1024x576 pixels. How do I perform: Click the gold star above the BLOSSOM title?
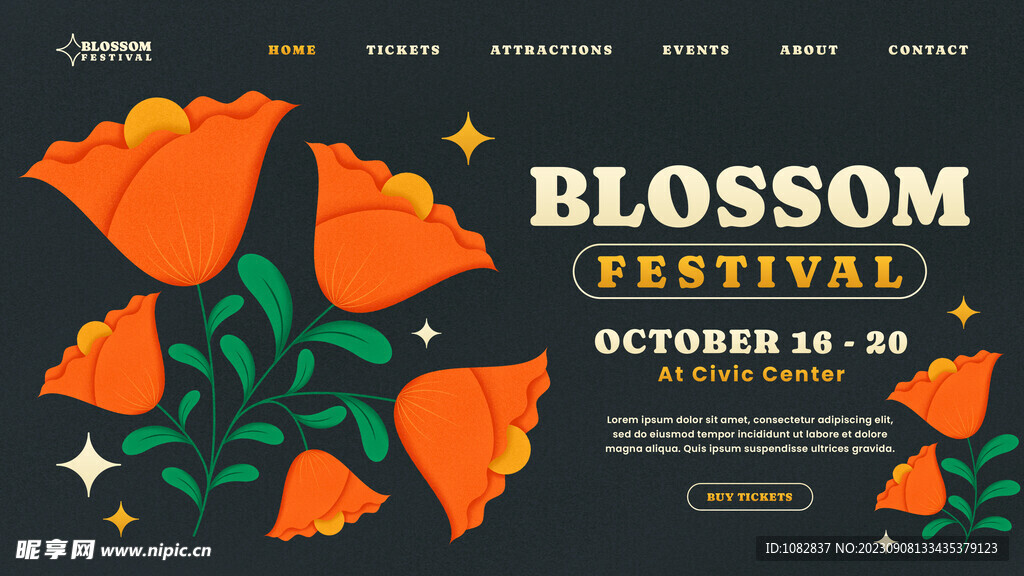pos(468,138)
